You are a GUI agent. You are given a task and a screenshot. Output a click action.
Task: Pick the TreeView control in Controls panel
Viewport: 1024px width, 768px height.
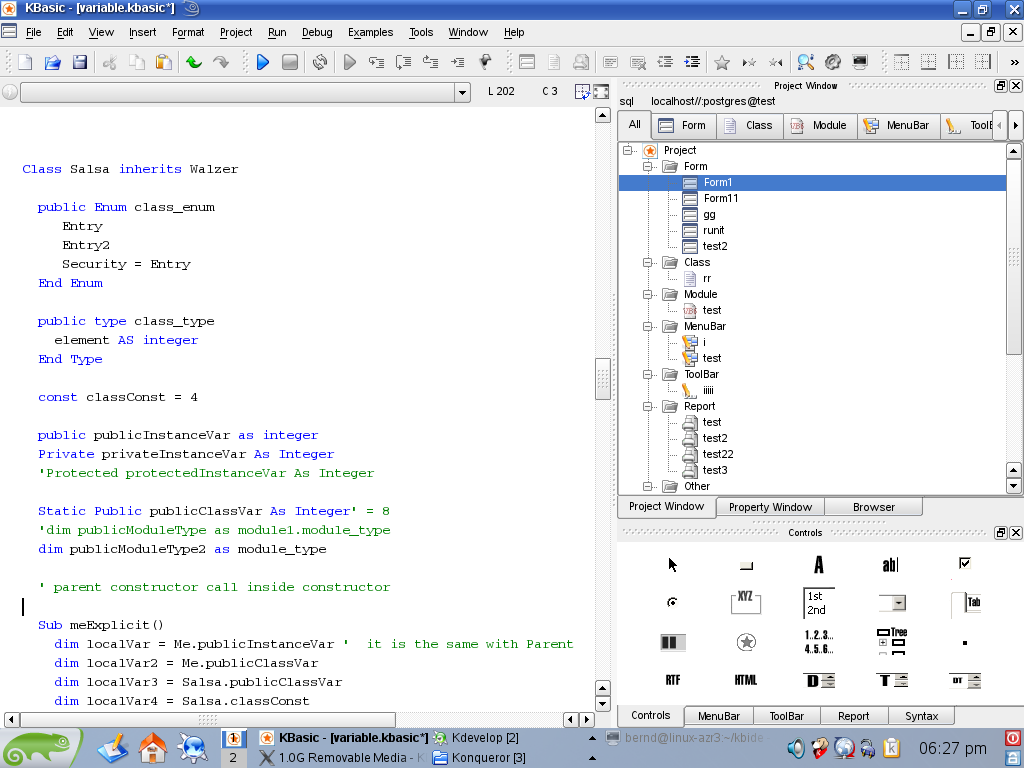pyautogui.click(x=891, y=641)
